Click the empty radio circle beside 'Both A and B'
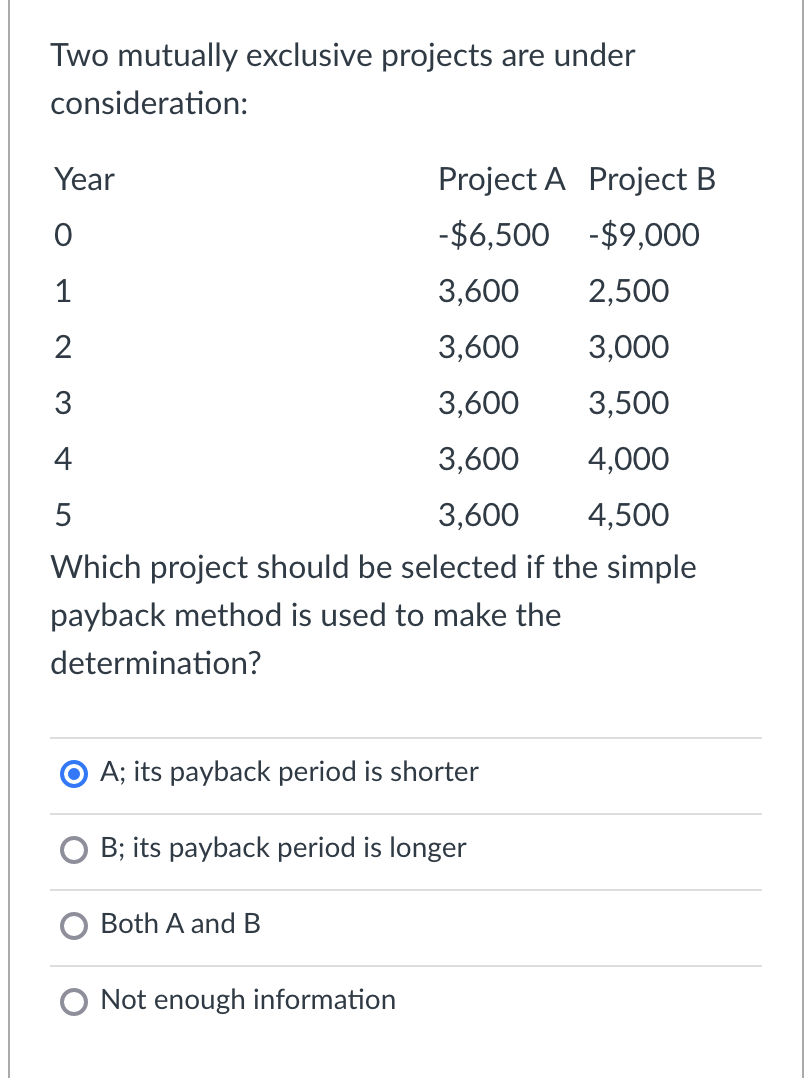 click(74, 925)
